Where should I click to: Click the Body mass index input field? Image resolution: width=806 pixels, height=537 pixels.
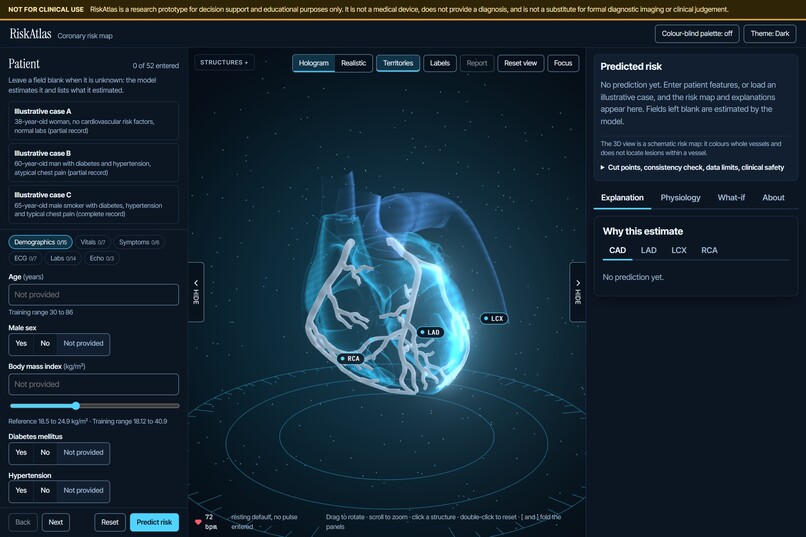(x=94, y=384)
